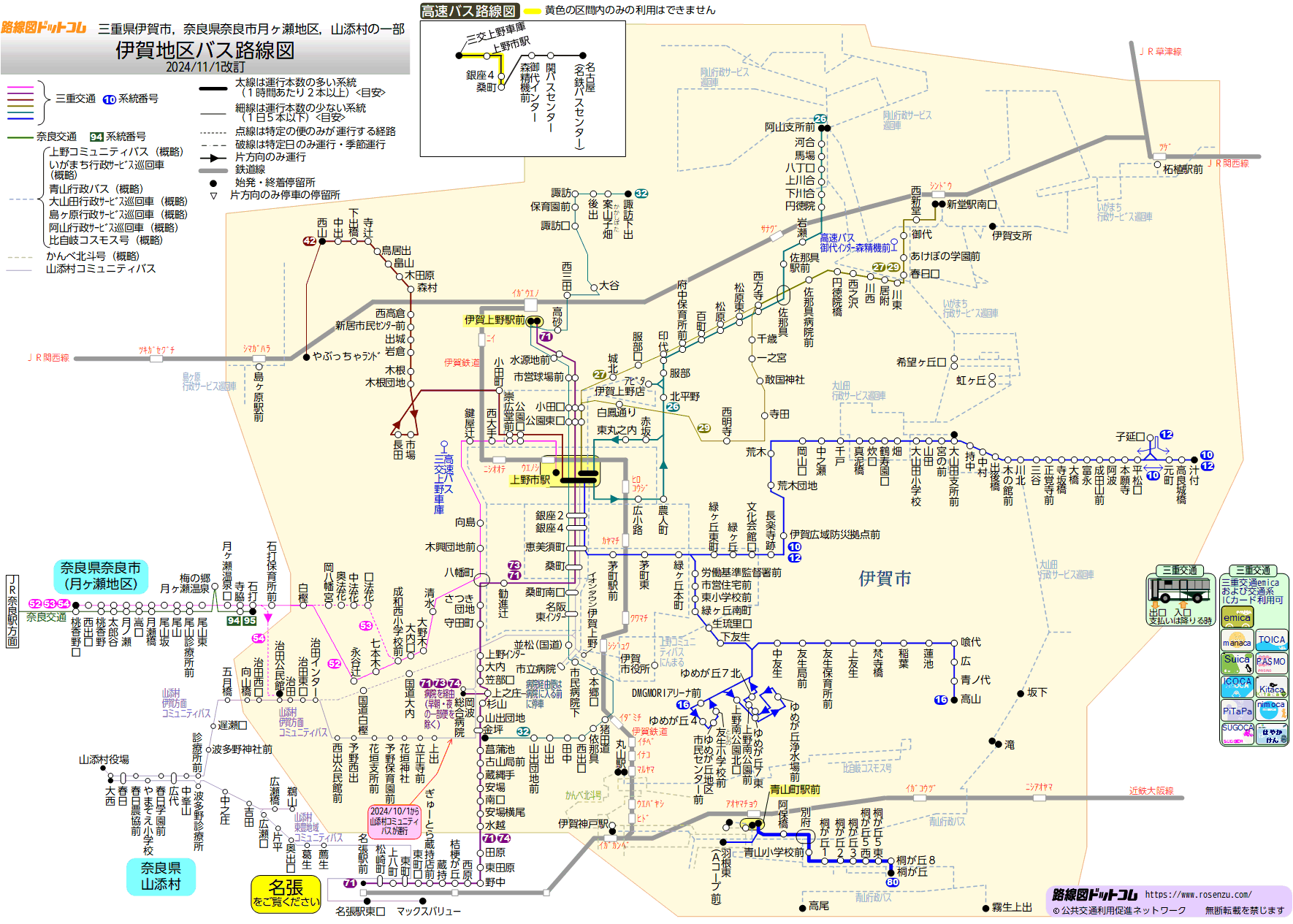Image resolution: width=1293 pixels, height=924 pixels.
Task: Click the 路線図ドットコム logo at top left
Action: pyautogui.click(x=43, y=28)
